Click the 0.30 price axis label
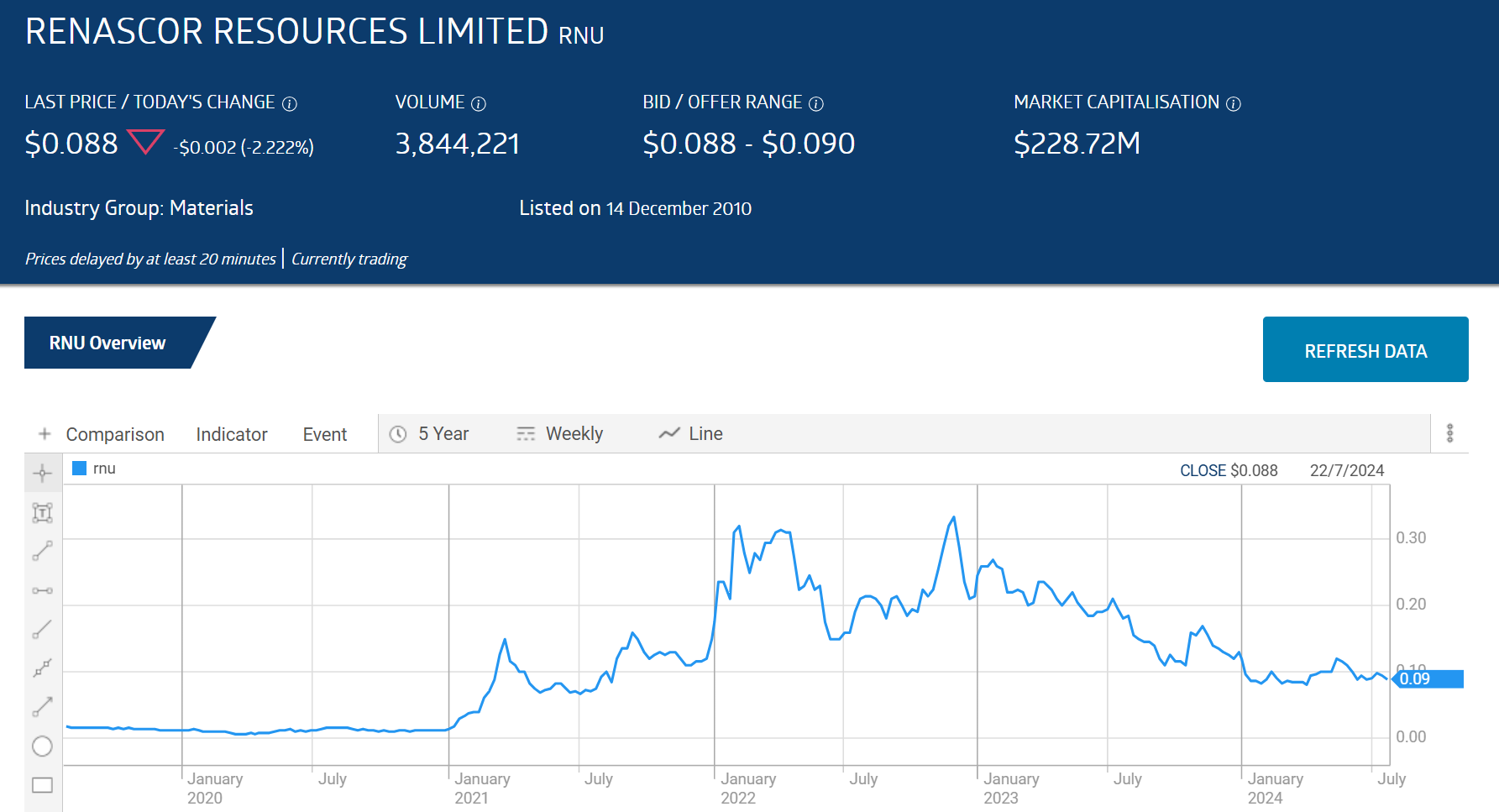 [x=1411, y=537]
